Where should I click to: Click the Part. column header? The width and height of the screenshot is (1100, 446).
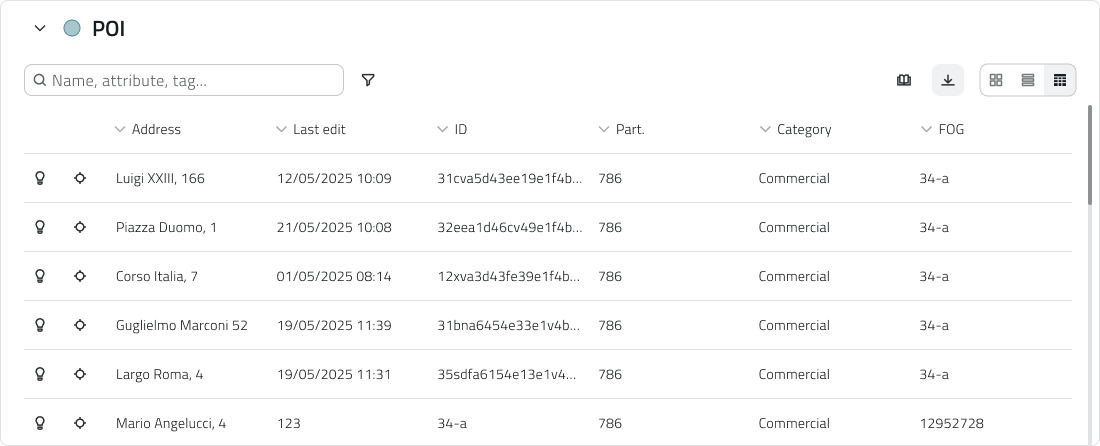[x=629, y=129]
